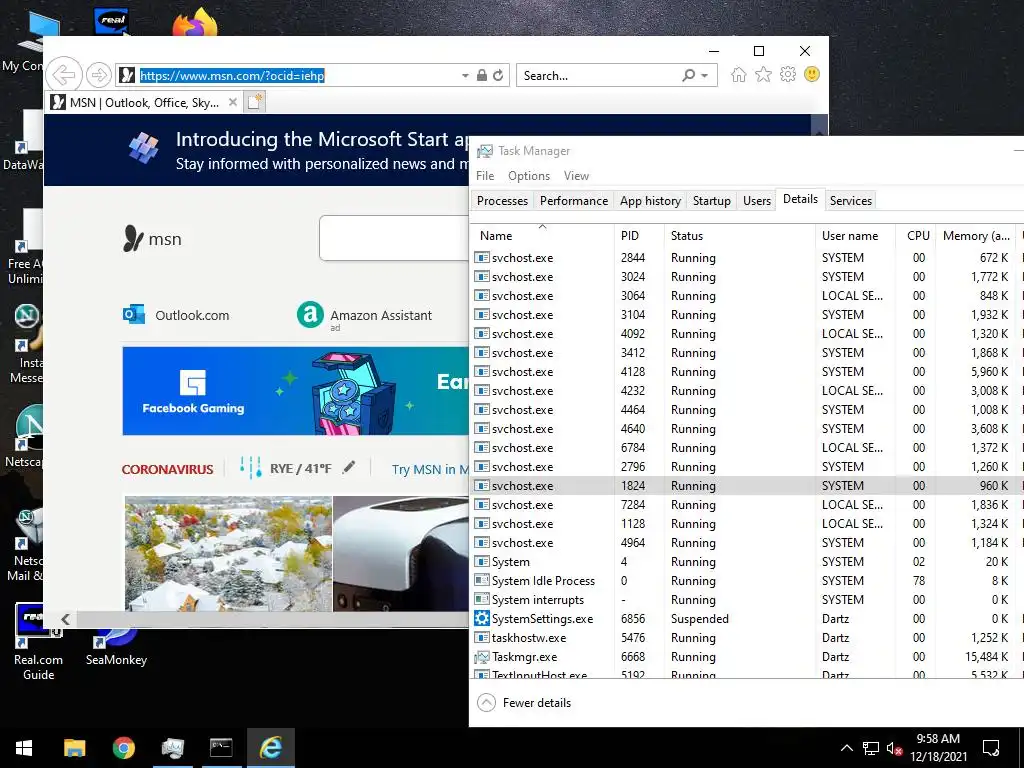The height and width of the screenshot is (768, 1024).
Task: Click the Internet Explorer taskbar icon
Action: [x=270, y=748]
